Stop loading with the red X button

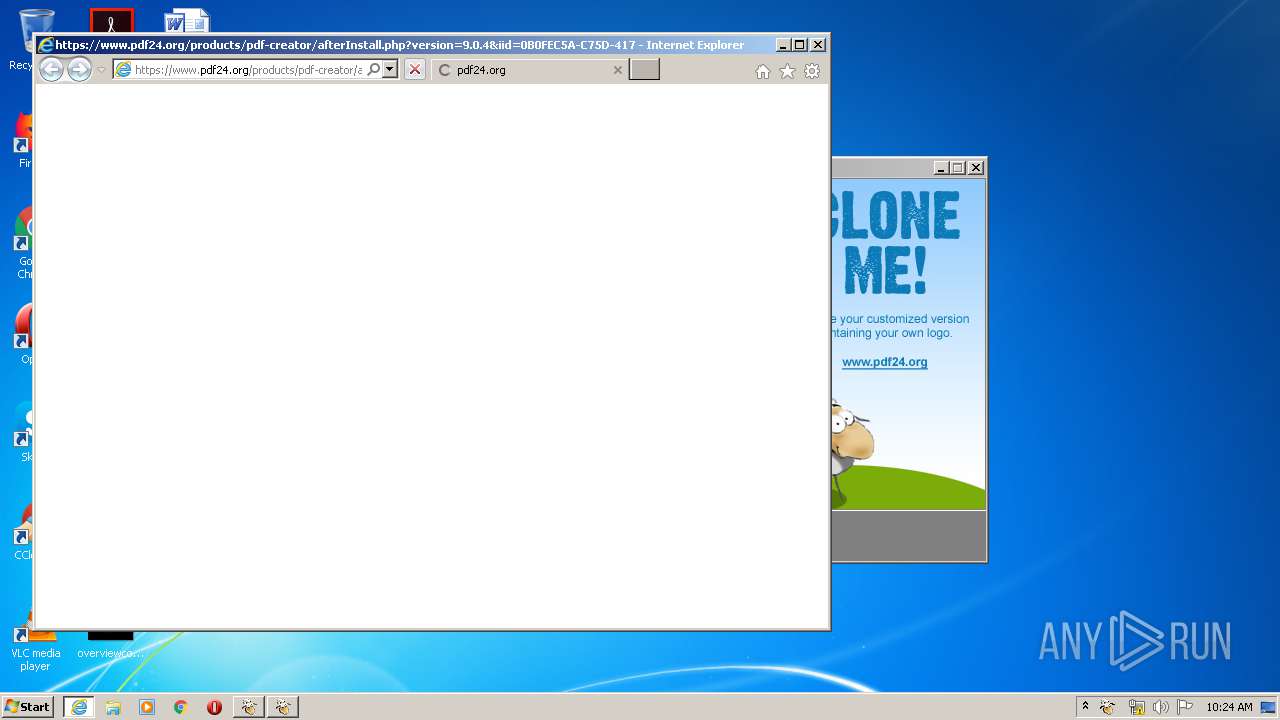tap(414, 70)
